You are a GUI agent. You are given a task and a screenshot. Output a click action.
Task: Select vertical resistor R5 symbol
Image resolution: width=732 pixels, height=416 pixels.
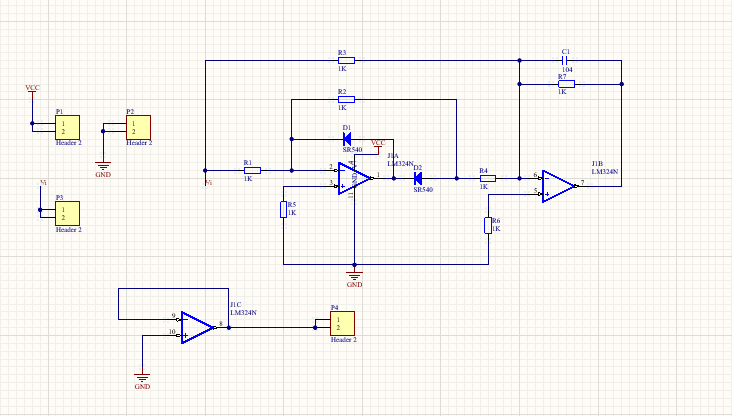283,210
